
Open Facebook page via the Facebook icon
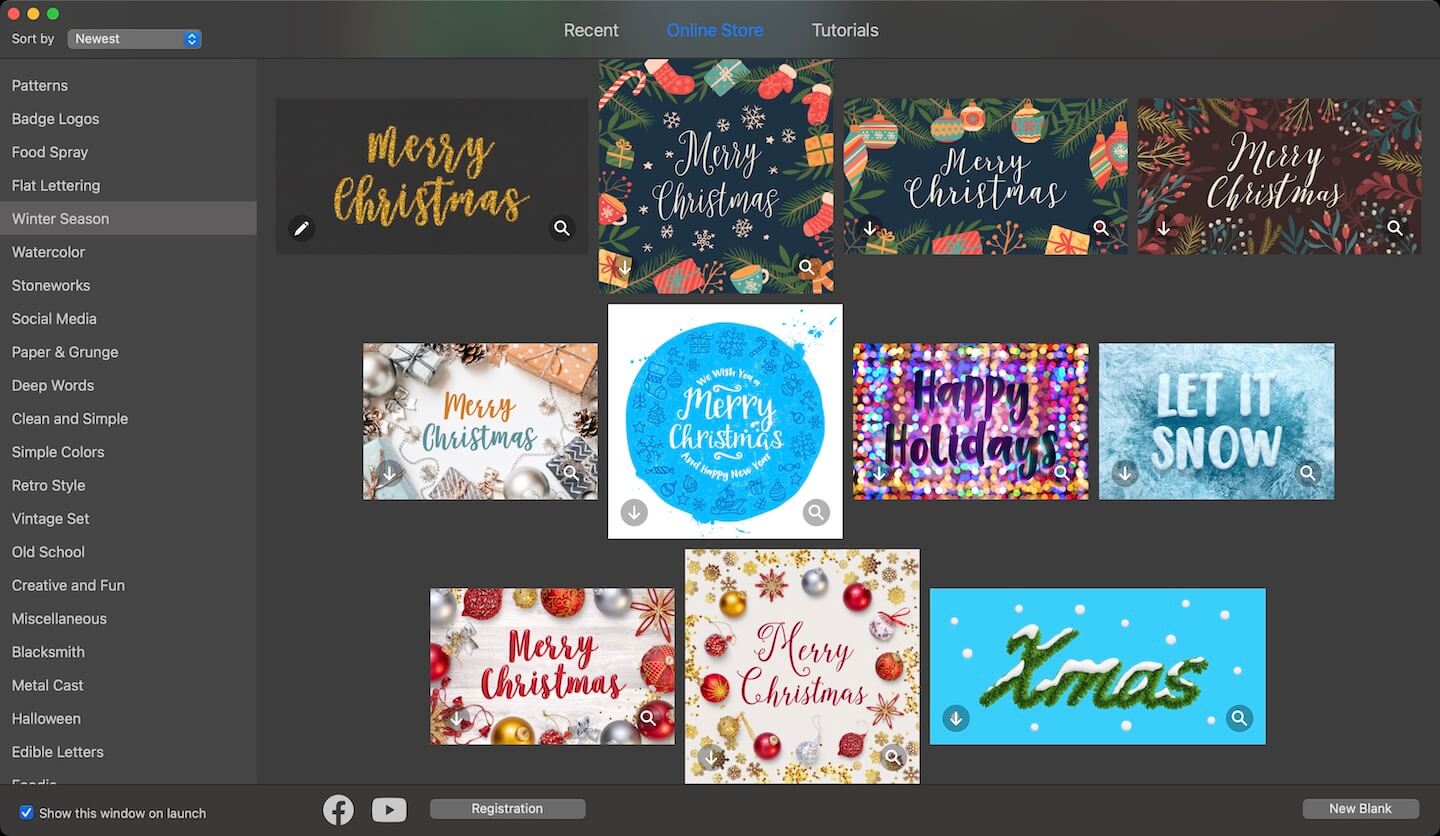338,809
